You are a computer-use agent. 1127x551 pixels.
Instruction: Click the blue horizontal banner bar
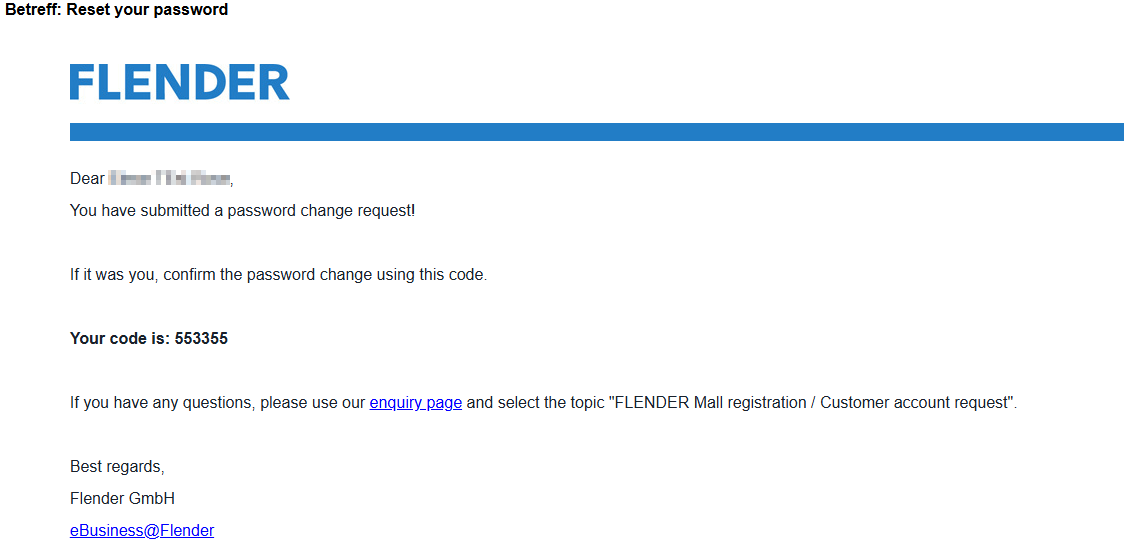tap(596, 132)
